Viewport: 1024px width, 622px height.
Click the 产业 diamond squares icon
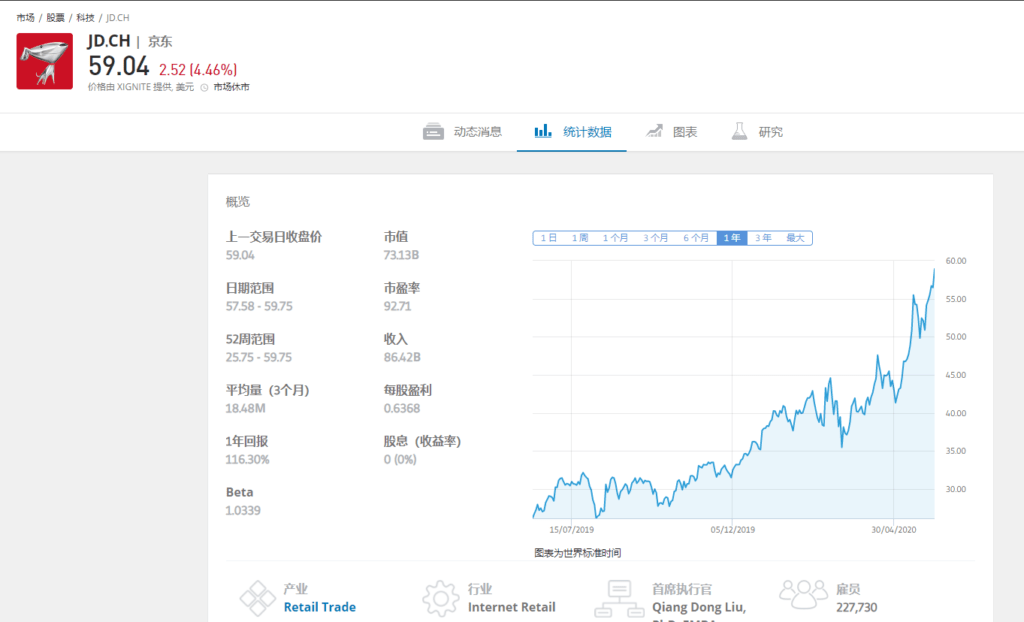coord(257,598)
